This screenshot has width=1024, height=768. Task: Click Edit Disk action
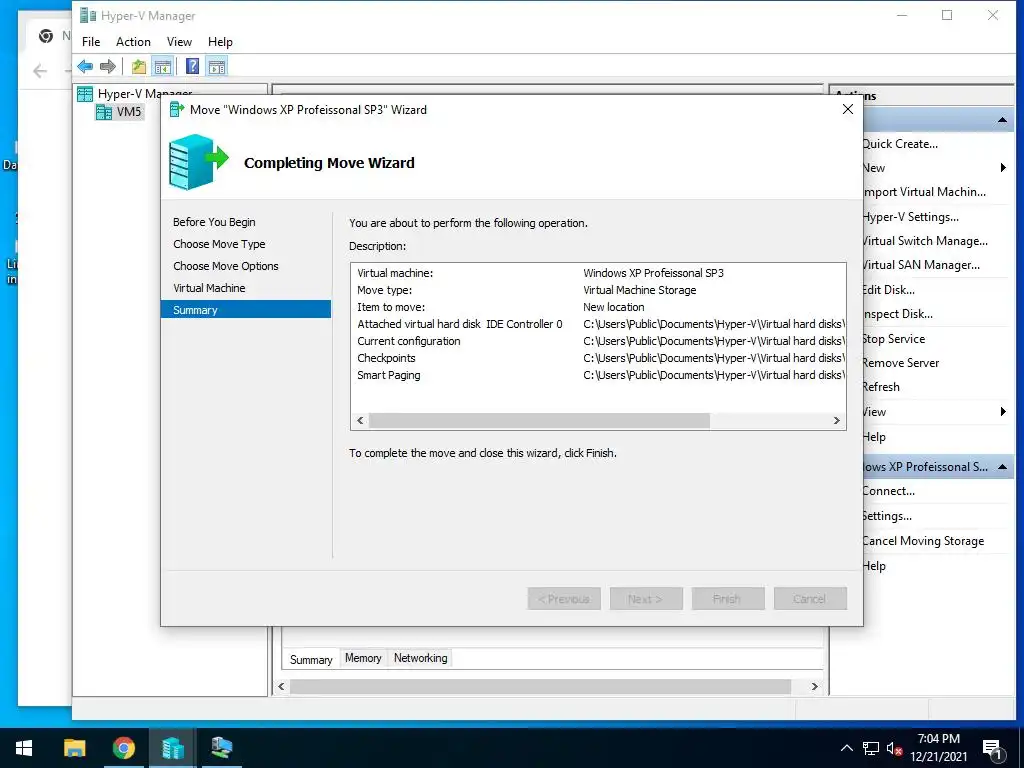coord(888,290)
